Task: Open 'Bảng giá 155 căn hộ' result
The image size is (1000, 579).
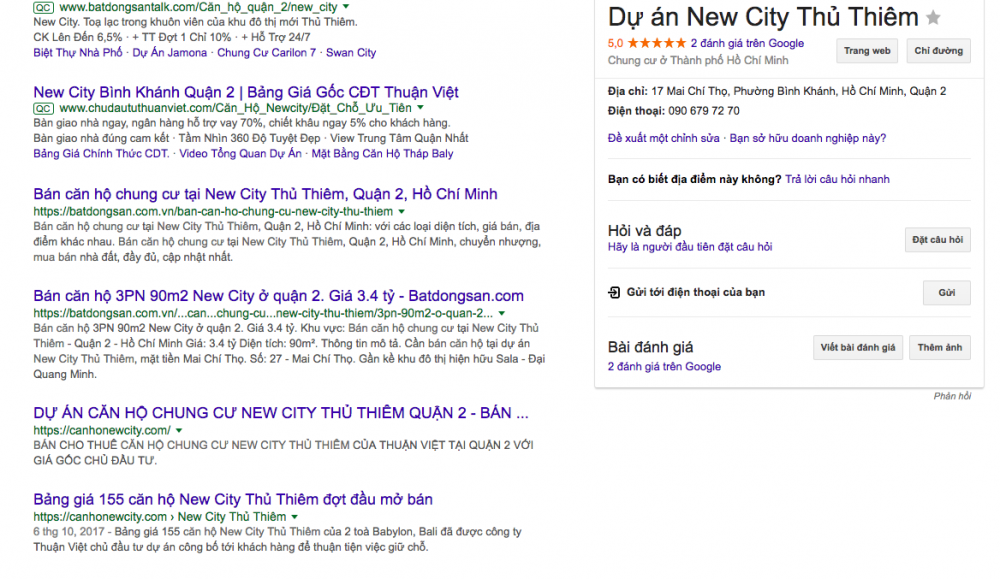Action: pos(232,499)
